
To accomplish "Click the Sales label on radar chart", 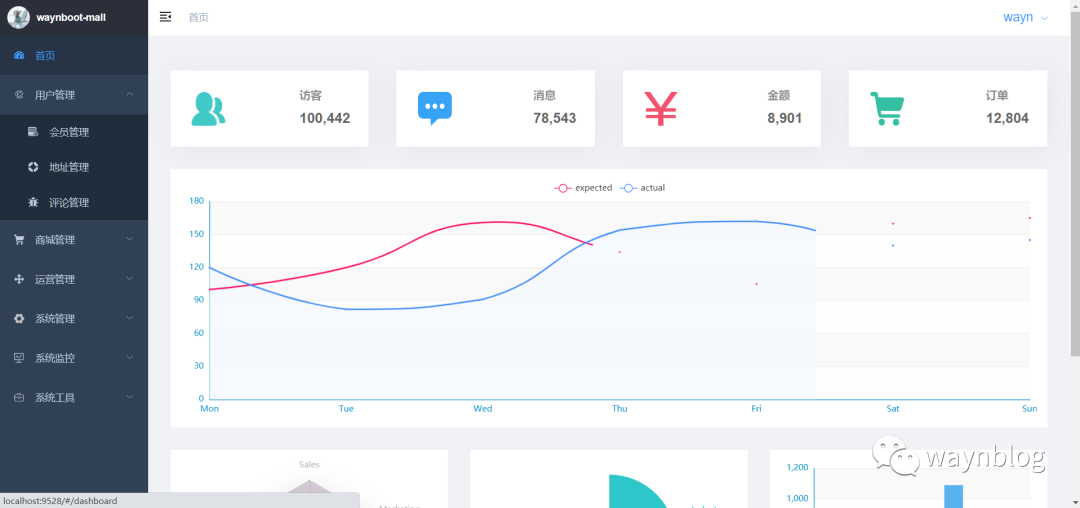I will coord(309,465).
